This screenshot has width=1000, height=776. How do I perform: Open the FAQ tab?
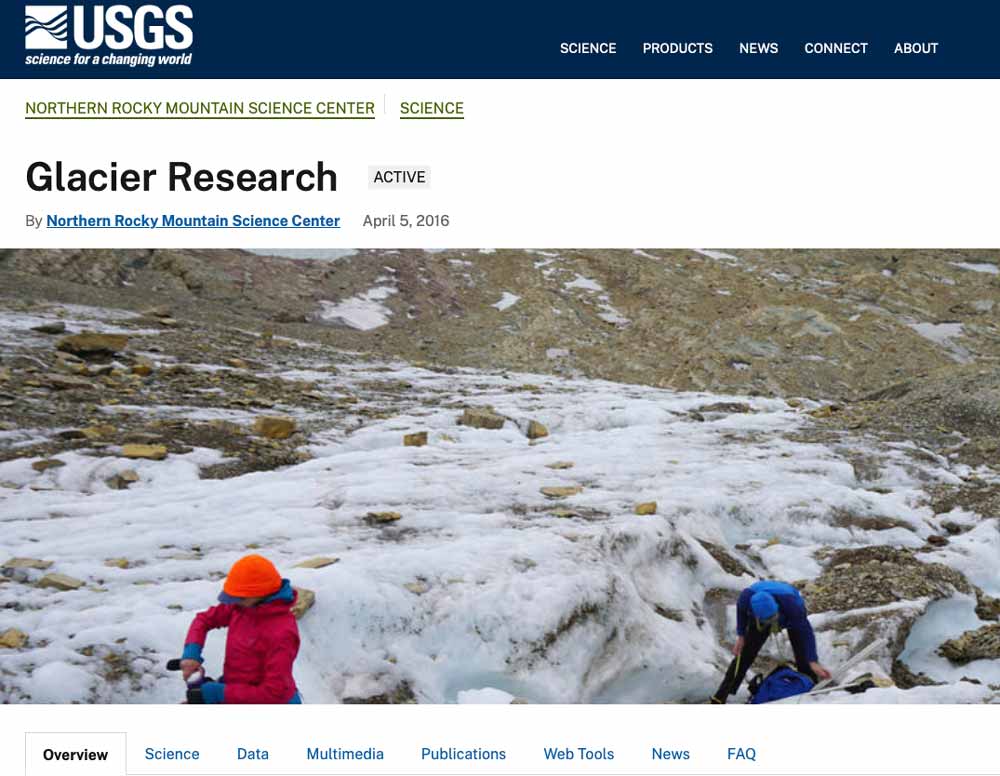point(741,754)
